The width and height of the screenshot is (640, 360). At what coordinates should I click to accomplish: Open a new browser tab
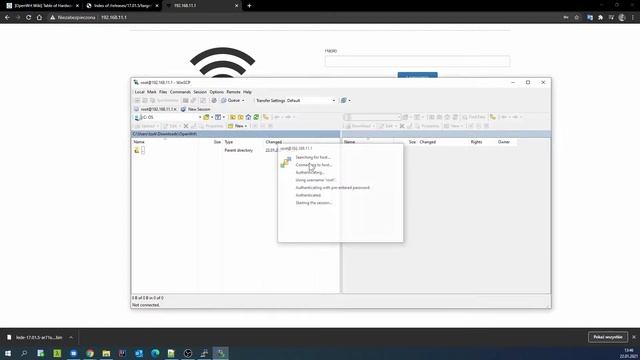point(249,6)
